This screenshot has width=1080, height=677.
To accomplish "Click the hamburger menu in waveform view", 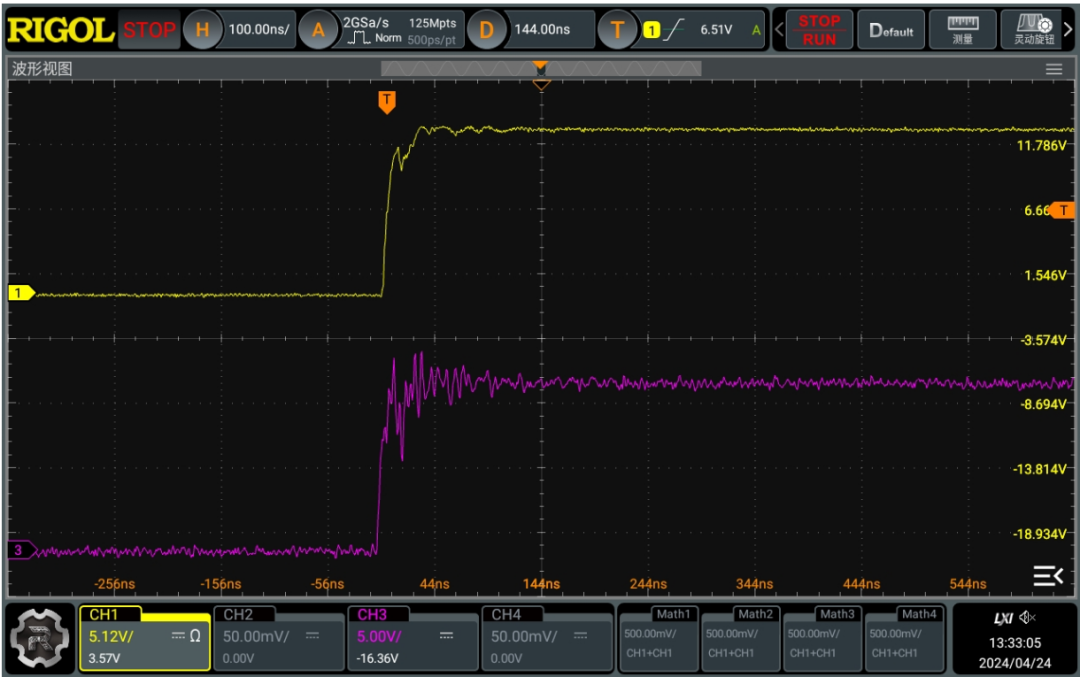I will [1054, 69].
